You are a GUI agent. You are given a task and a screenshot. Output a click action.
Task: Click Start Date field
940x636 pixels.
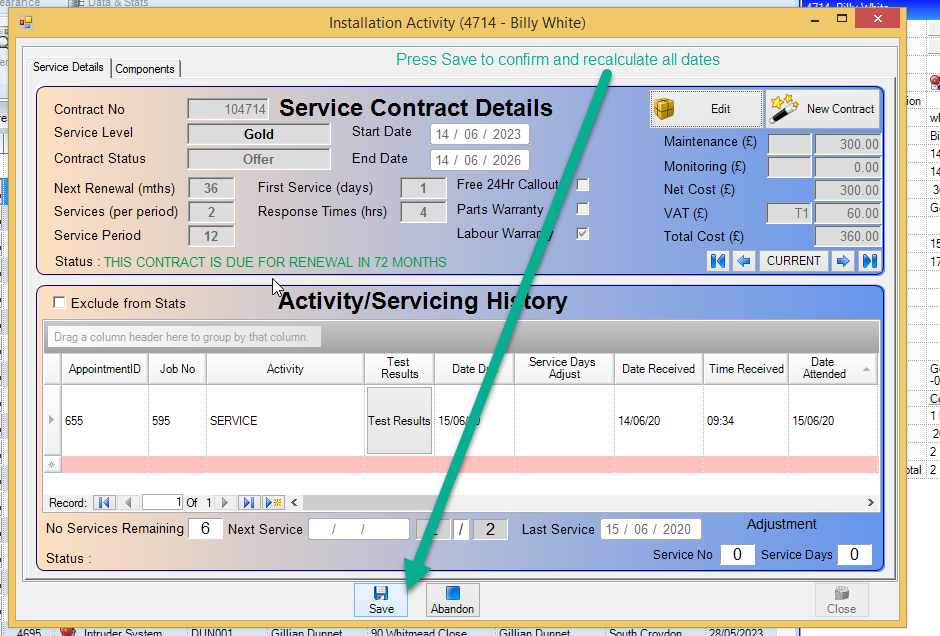[480, 134]
